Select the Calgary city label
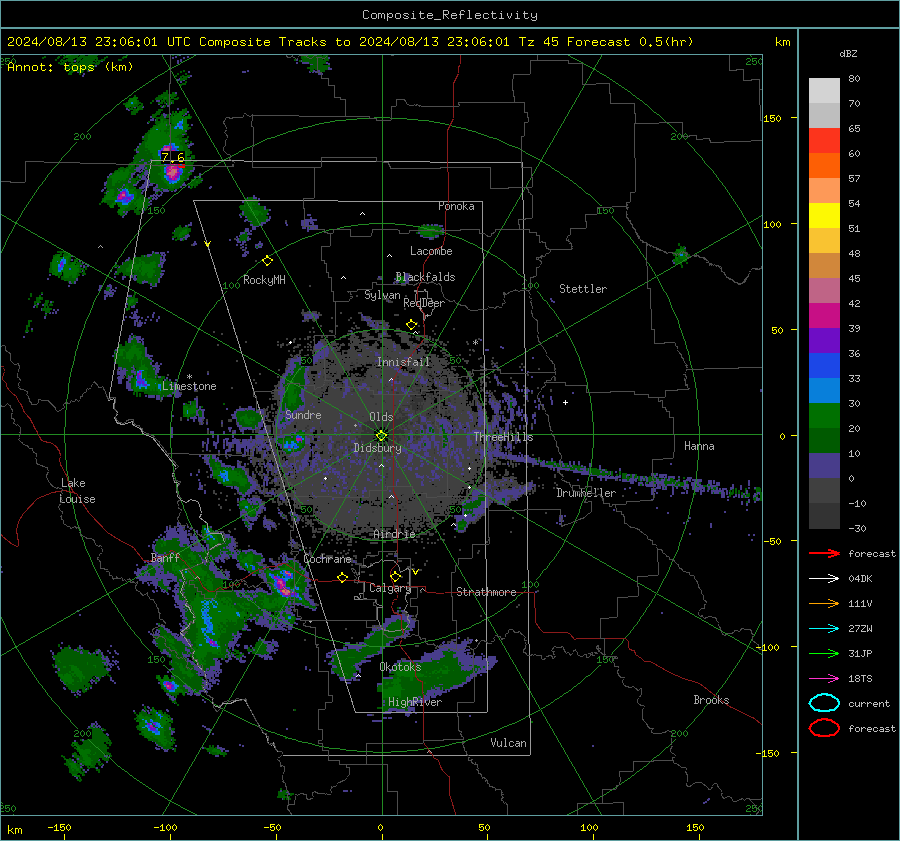The width and height of the screenshot is (900, 841). [390, 588]
